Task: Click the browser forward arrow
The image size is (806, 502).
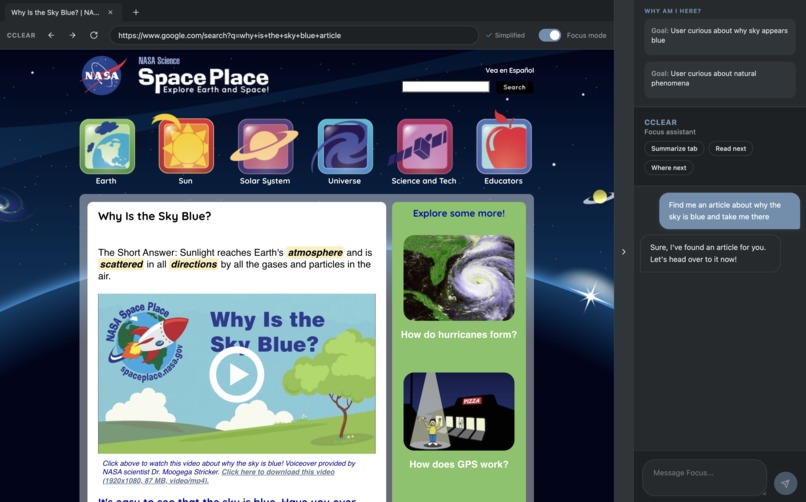Action: [72, 35]
